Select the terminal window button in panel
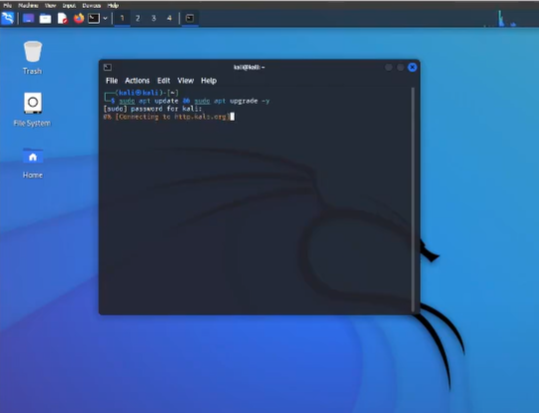 click(x=190, y=18)
